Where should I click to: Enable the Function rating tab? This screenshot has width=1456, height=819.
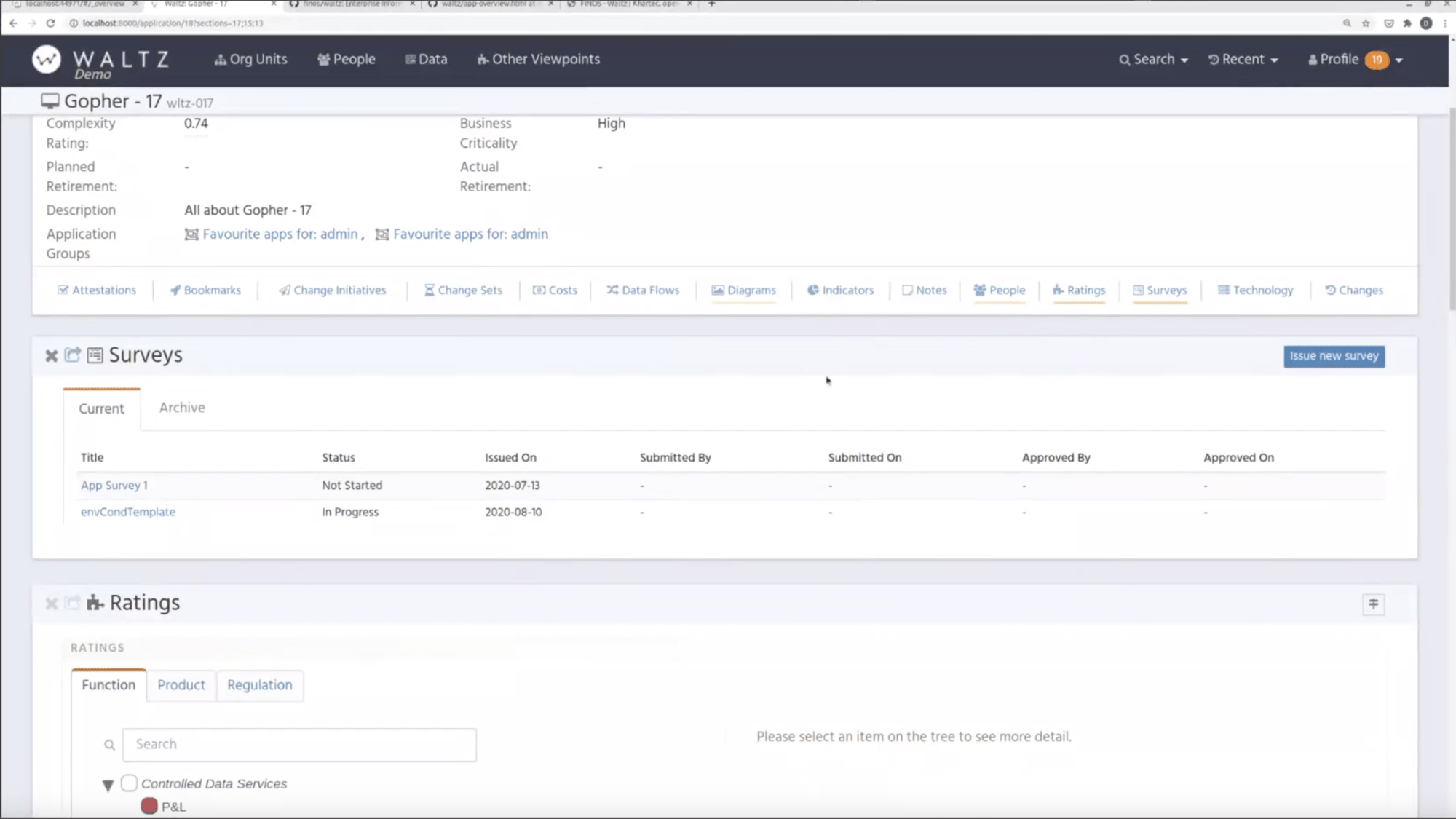coord(108,684)
